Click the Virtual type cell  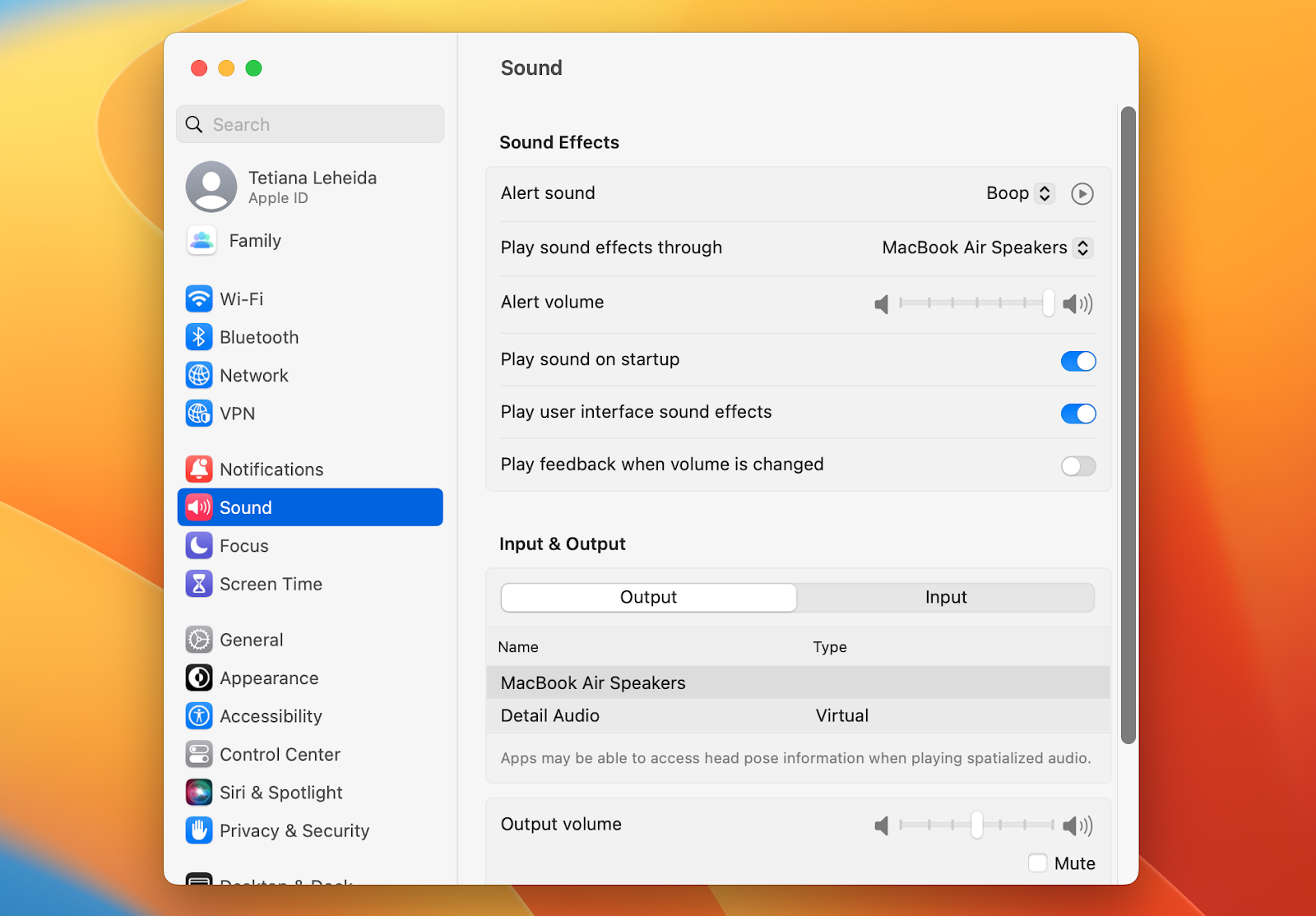(x=842, y=715)
